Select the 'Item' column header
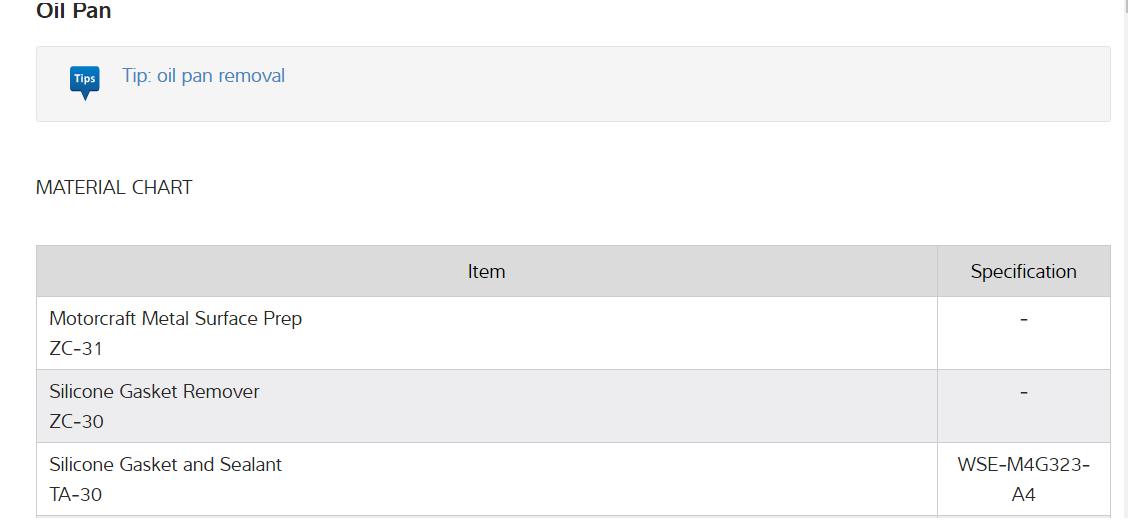The width and height of the screenshot is (1128, 531). coord(486,271)
